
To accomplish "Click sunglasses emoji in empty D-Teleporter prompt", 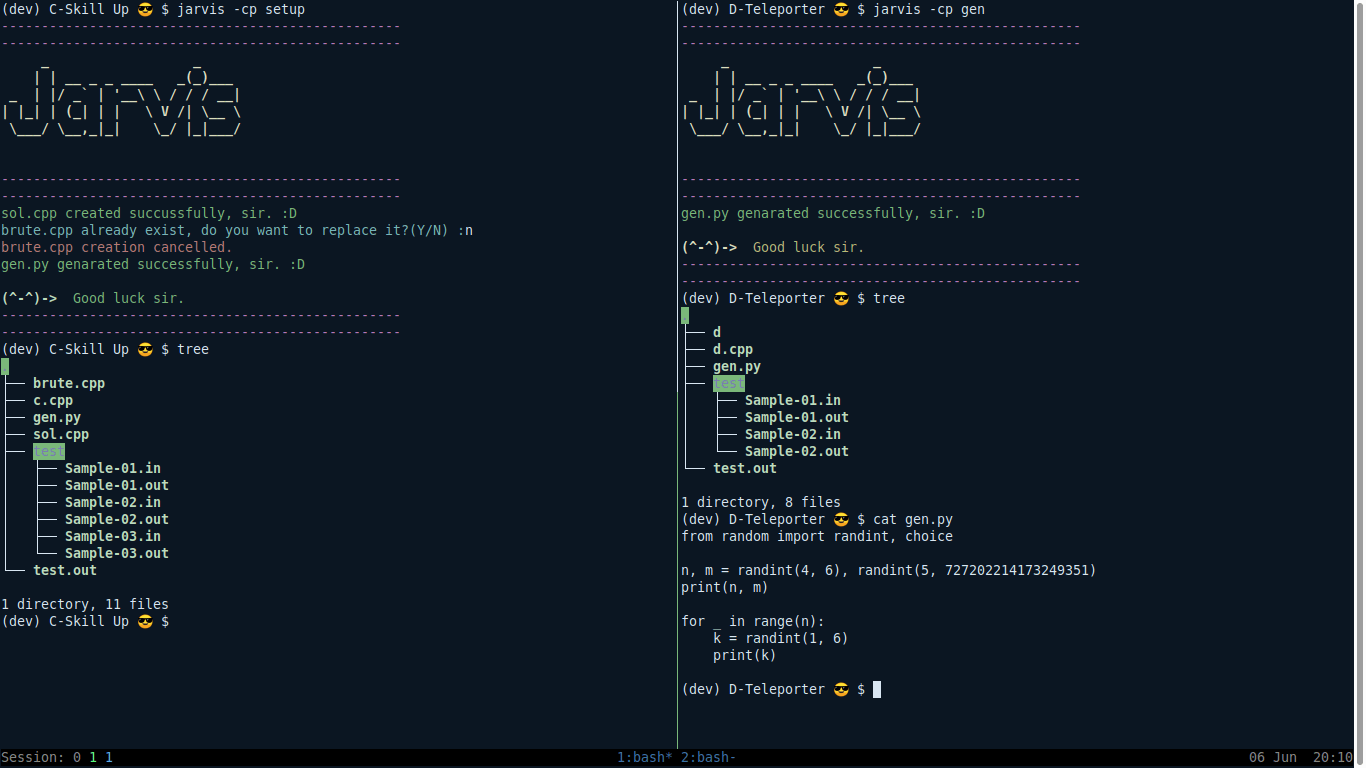I will 841,689.
